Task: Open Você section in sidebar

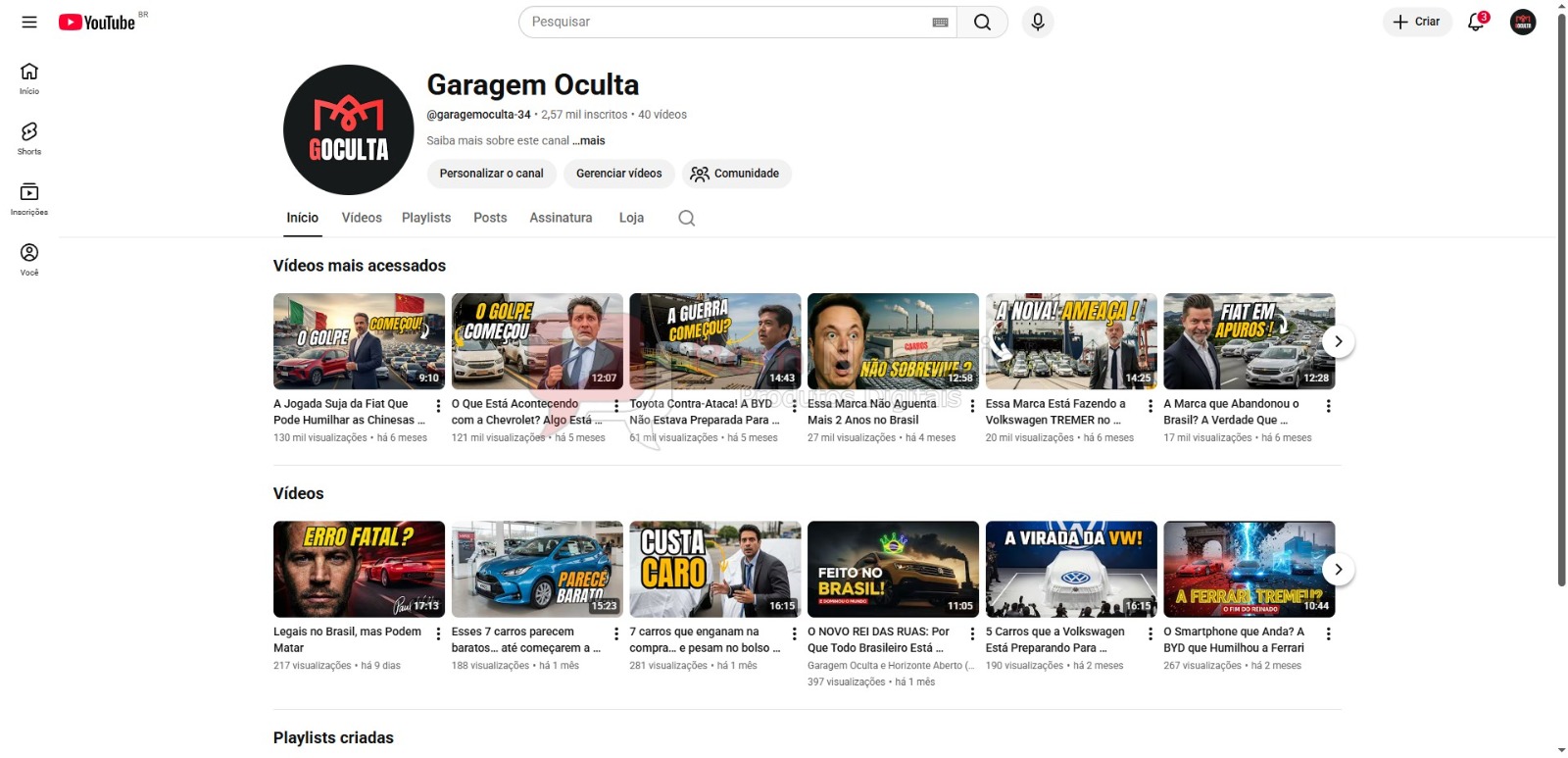Action: click(x=29, y=260)
